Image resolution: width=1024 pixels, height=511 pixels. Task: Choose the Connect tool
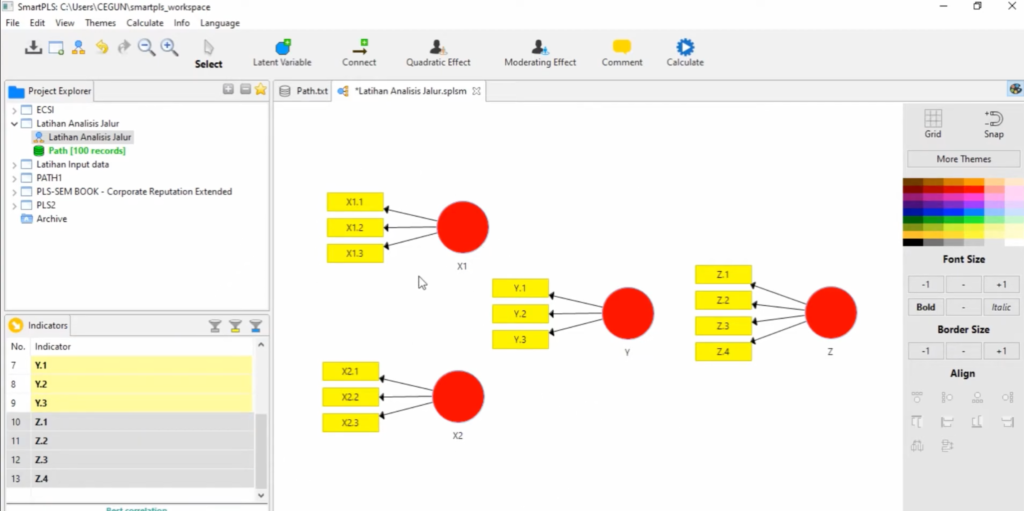point(359,54)
